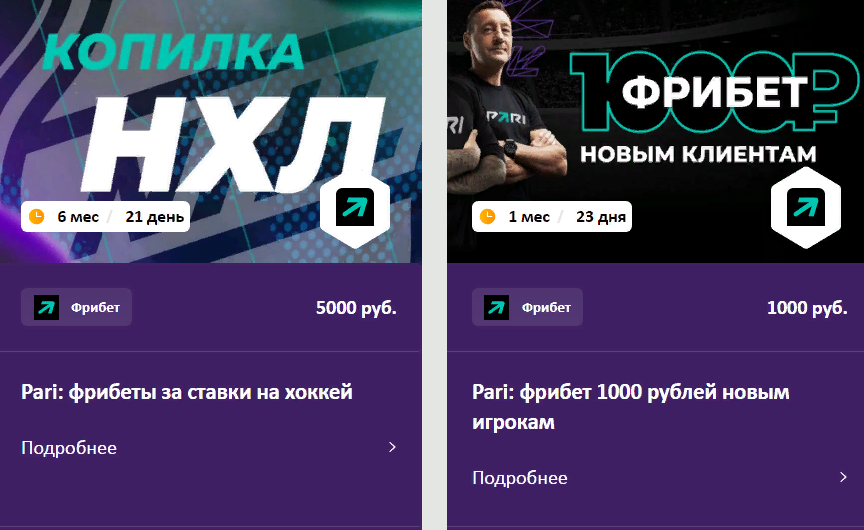Open the Копилка НХЛ promo banner

click(x=210, y=131)
